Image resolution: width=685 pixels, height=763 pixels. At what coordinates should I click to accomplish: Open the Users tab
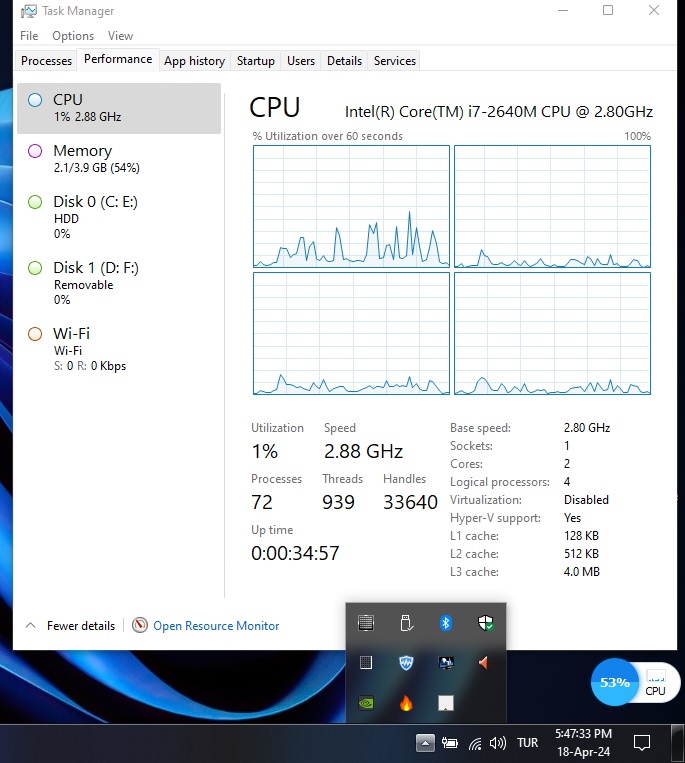pos(301,61)
